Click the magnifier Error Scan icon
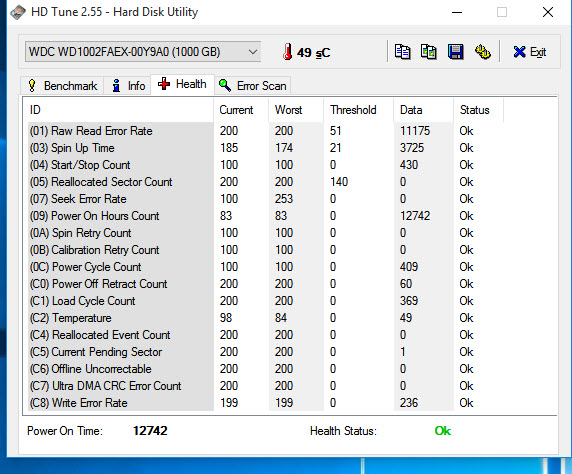 click(x=225, y=85)
